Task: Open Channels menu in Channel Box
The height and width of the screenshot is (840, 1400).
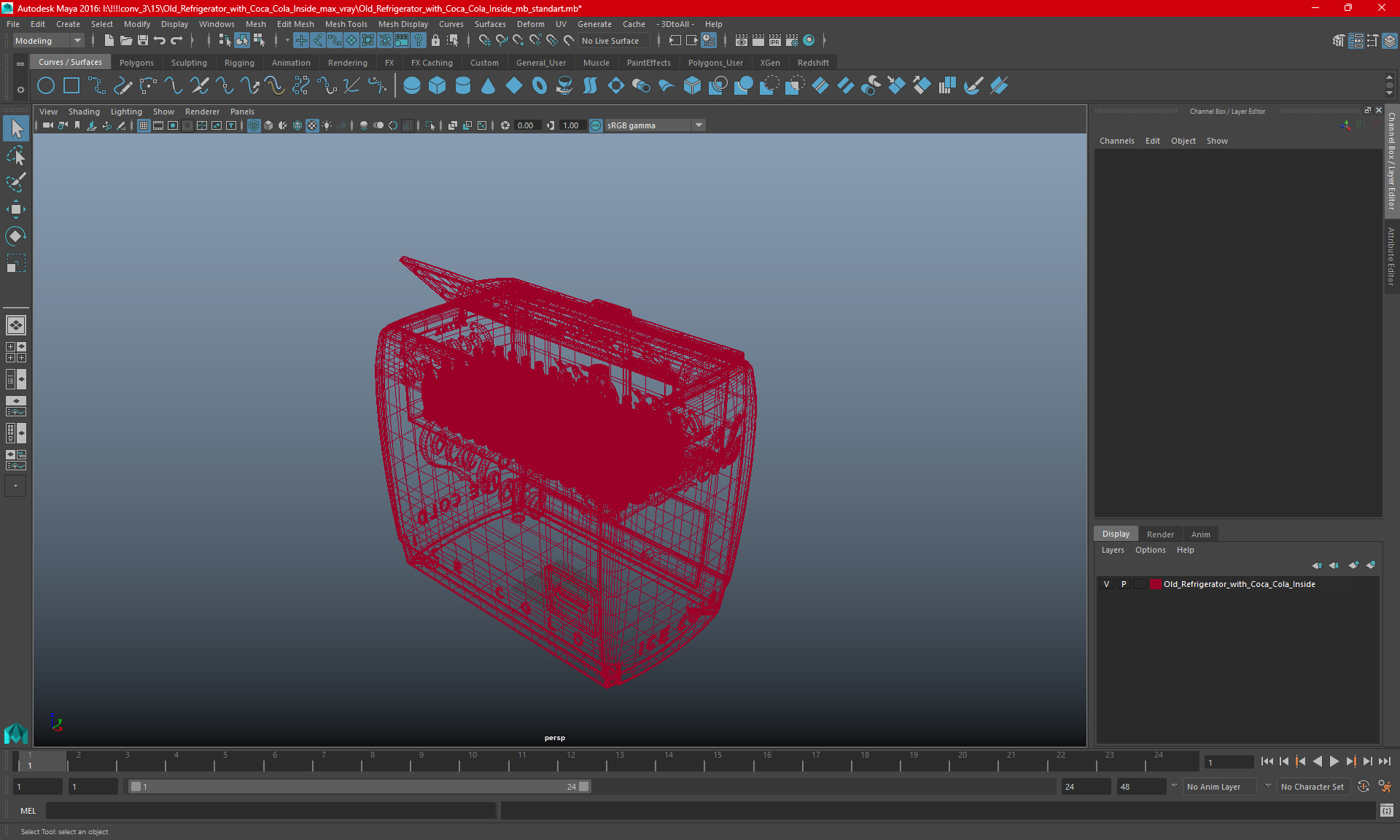Action: [1116, 141]
